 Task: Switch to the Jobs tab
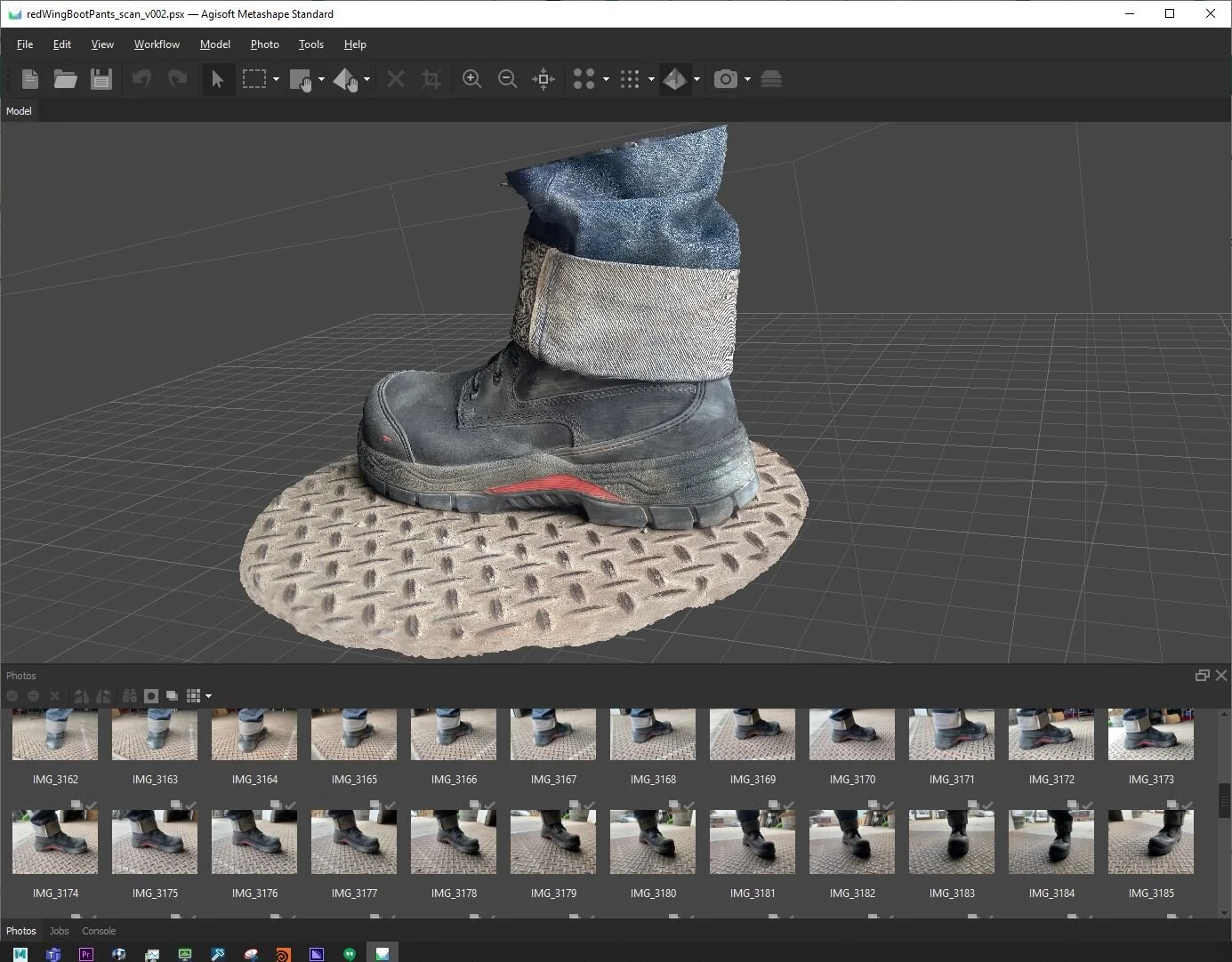click(59, 931)
